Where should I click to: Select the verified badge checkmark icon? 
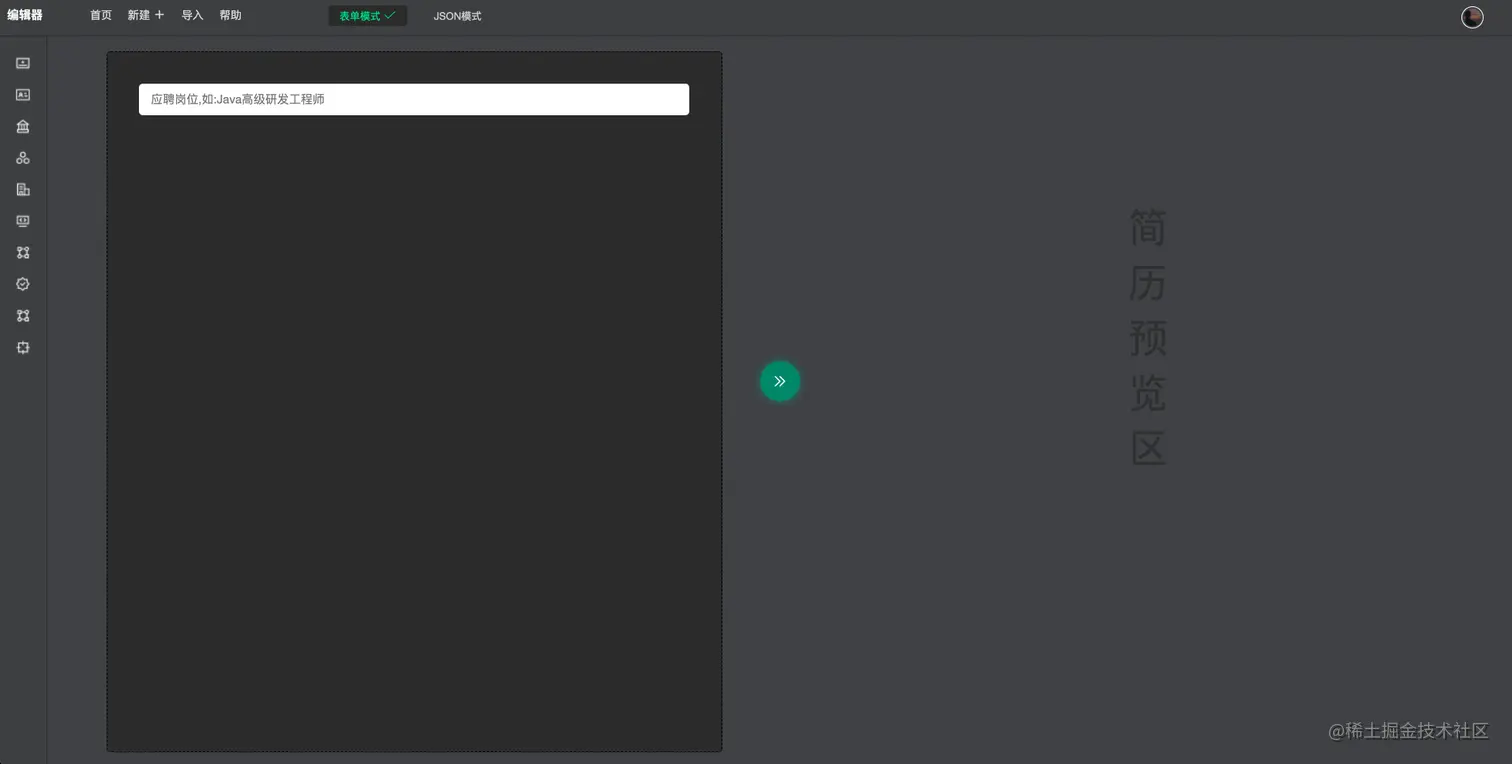(23, 284)
